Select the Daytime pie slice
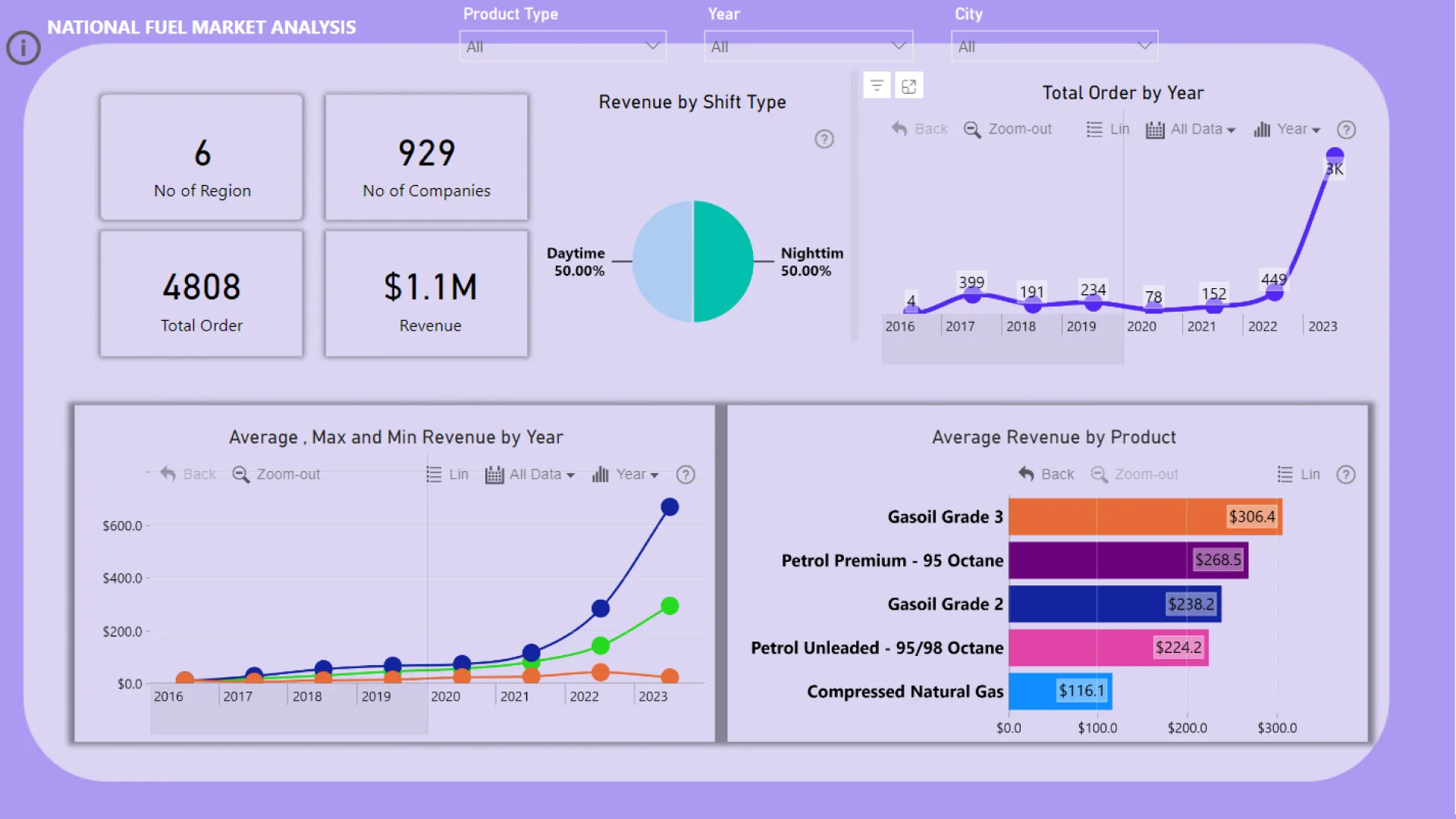Viewport: 1456px width, 819px height. tap(662, 262)
